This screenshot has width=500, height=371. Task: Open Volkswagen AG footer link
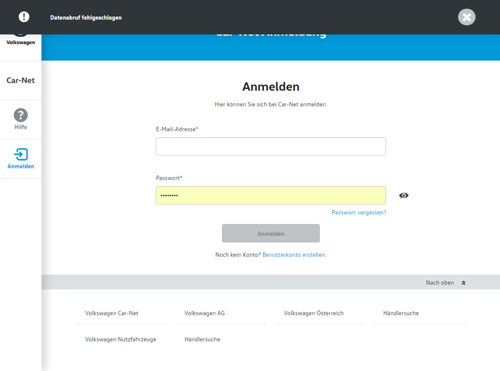(205, 313)
